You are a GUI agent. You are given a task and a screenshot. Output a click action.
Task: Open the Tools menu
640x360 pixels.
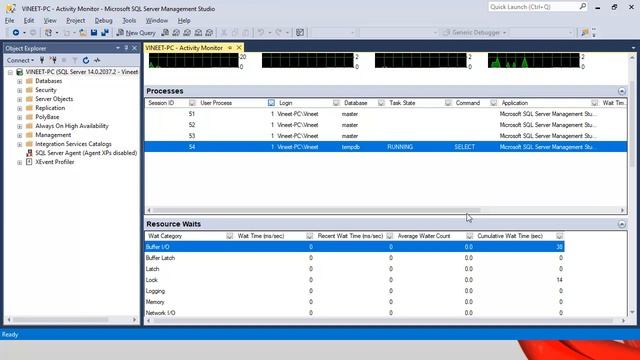pyautogui.click(x=129, y=20)
